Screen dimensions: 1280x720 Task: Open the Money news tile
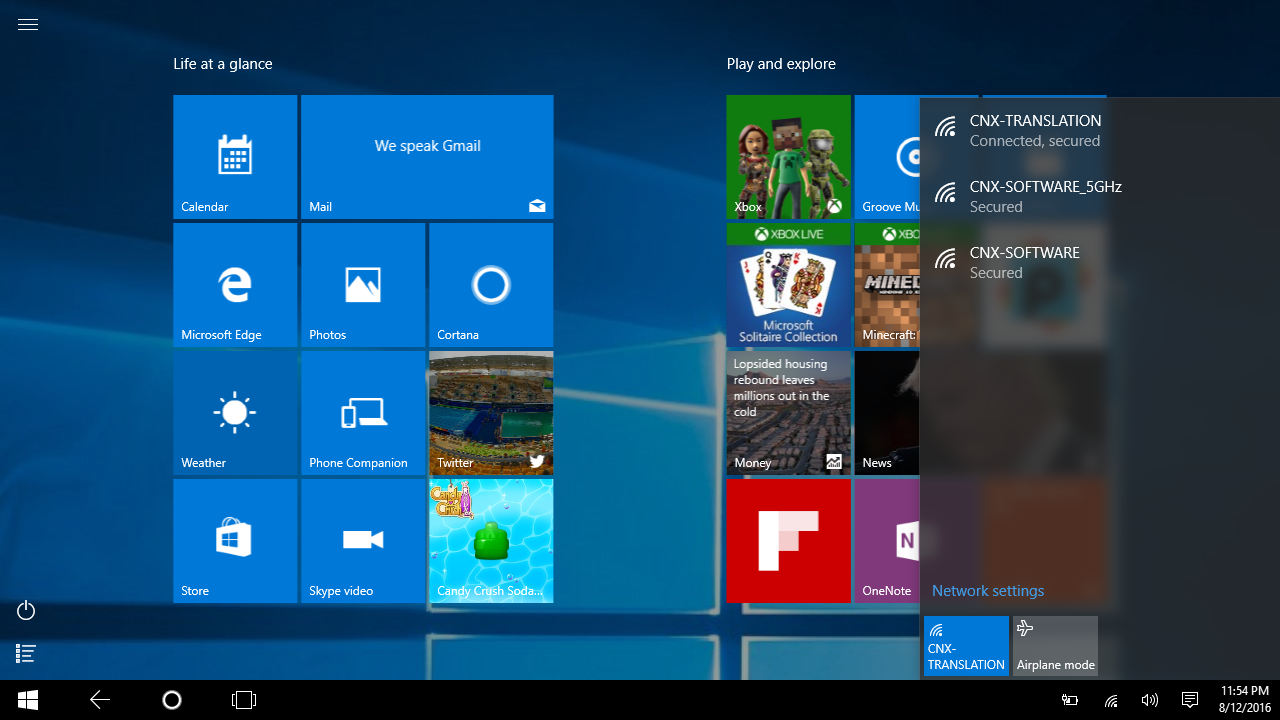(789, 413)
